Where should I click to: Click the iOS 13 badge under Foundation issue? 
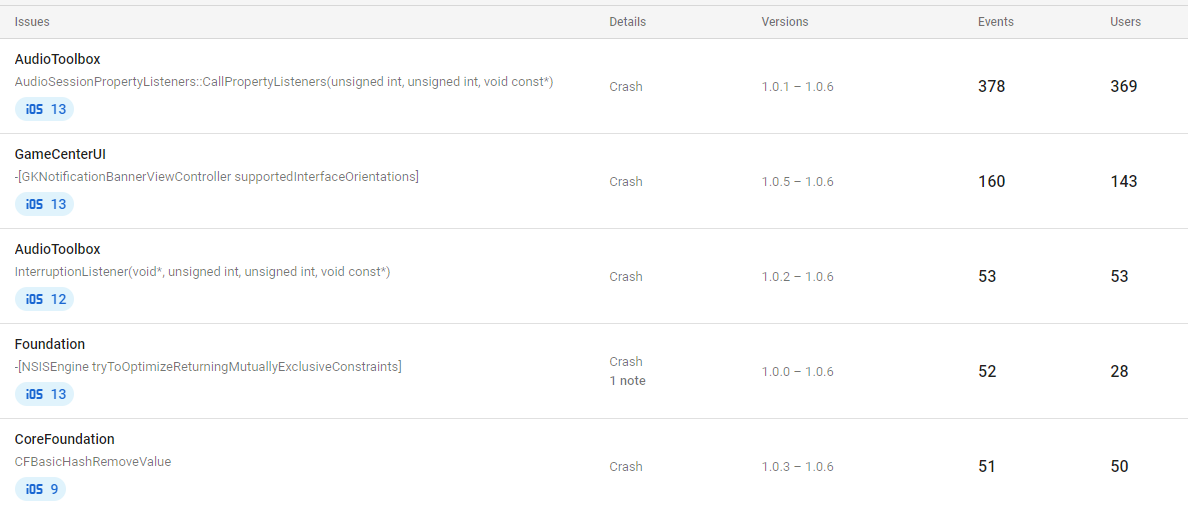44,394
